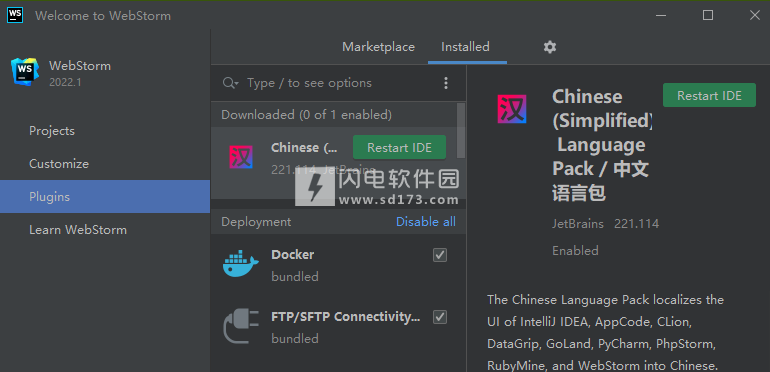This screenshot has height=372, width=770.
Task: Disable the FTP/SFTP Connectivity checkbox
Action: coord(440,317)
